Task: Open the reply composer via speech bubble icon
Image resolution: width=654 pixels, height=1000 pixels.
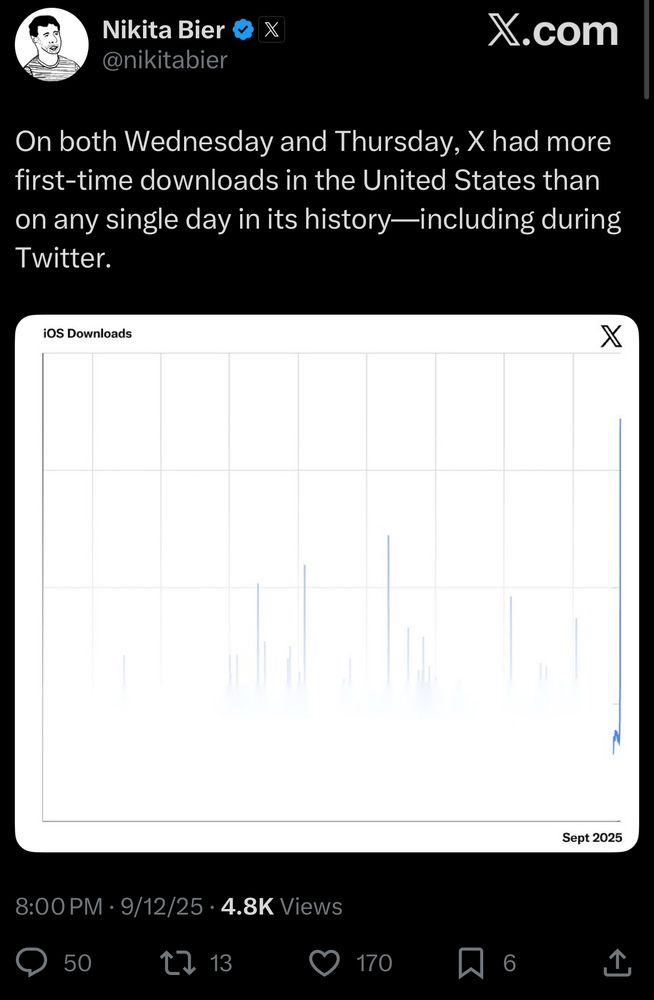Action: click(31, 963)
